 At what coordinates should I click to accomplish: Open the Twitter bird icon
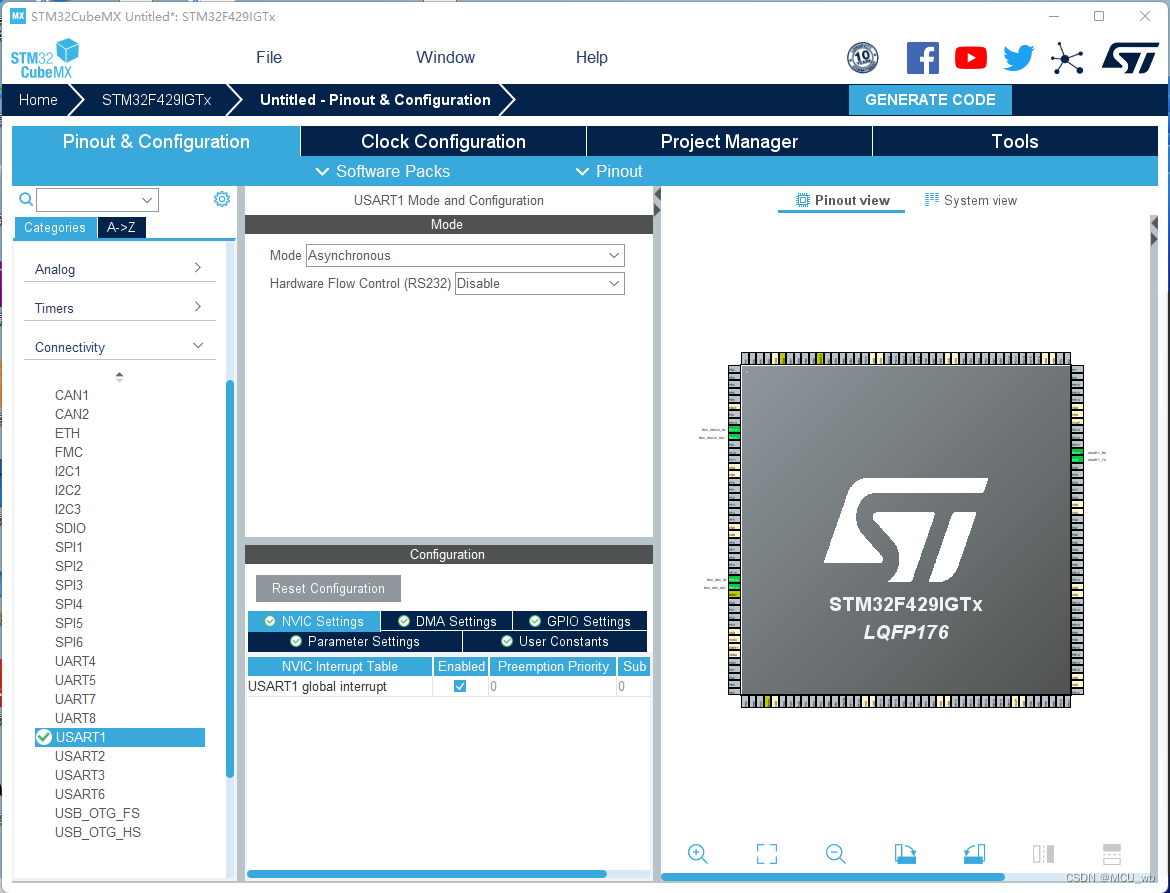pyautogui.click(x=1019, y=57)
